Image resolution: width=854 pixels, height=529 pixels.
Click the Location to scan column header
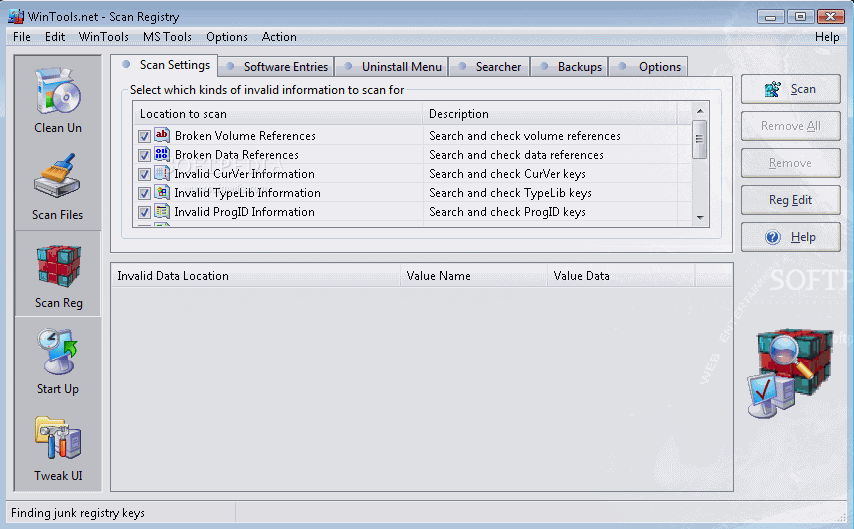point(278,114)
